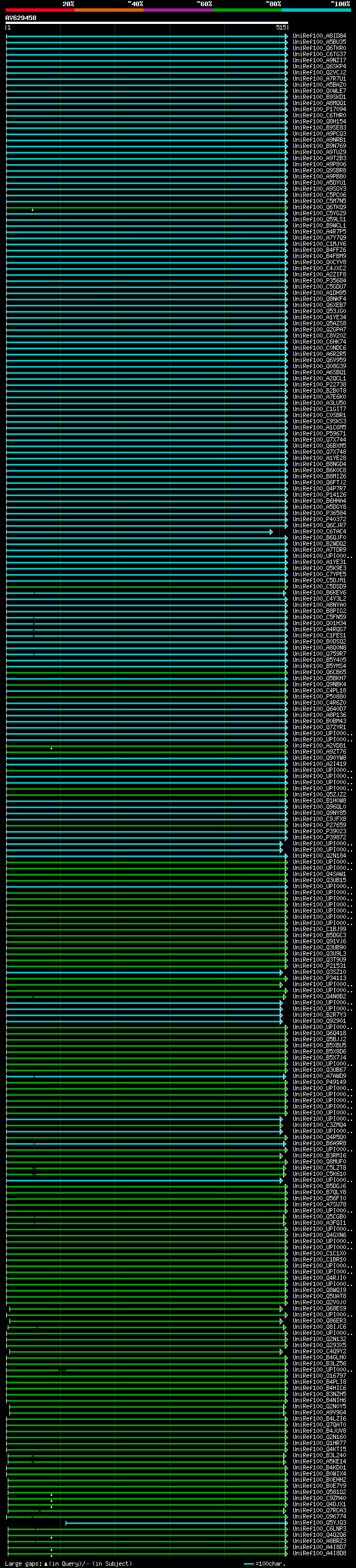The width and height of the screenshot is (356, 1568).
Task: Click the purple ~60% identity color band
Action: [x=179, y=10]
